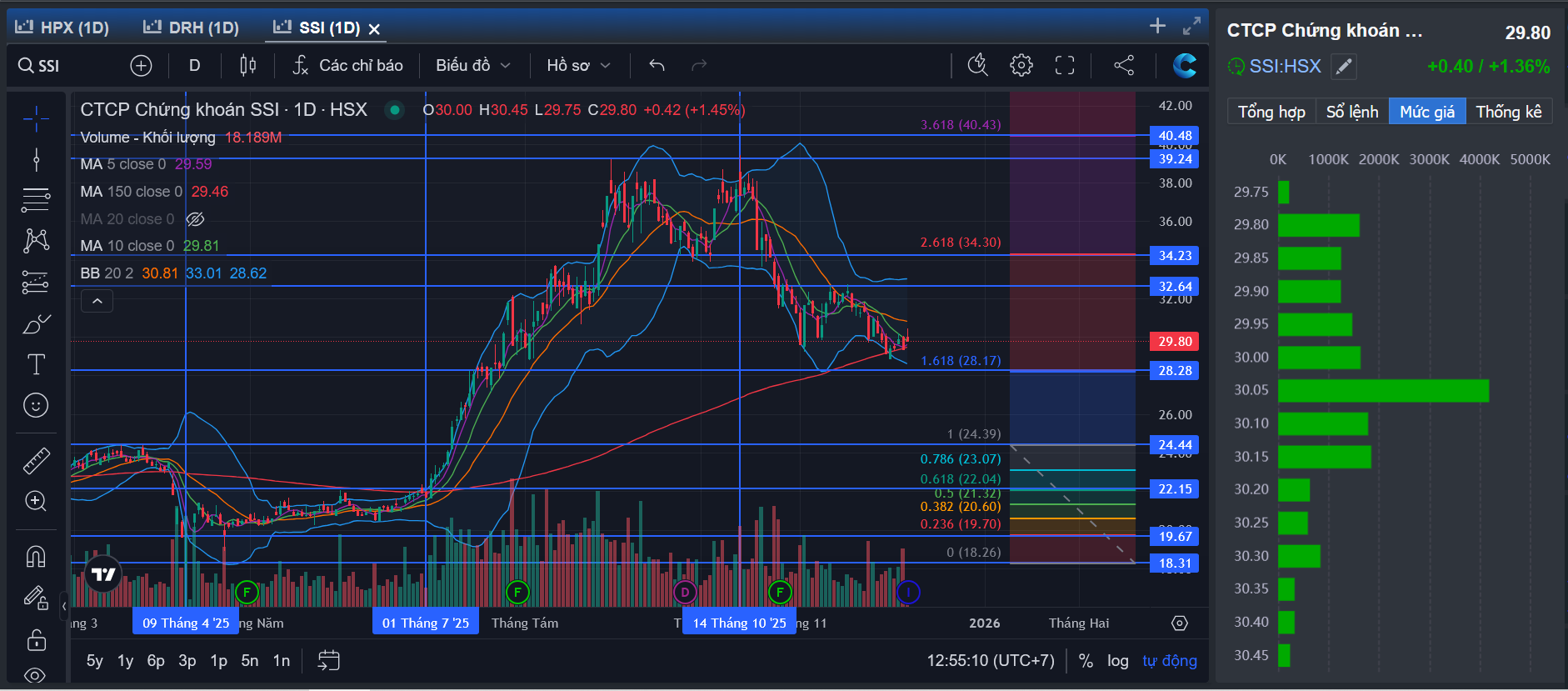Open the go to date calendar icon
Viewport: 1568px width, 691px height.
point(329,661)
